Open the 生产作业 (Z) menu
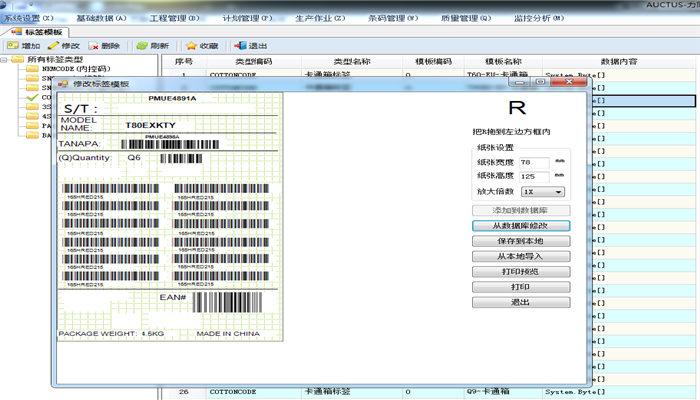Screen dimensions: 700x400 point(320,18)
